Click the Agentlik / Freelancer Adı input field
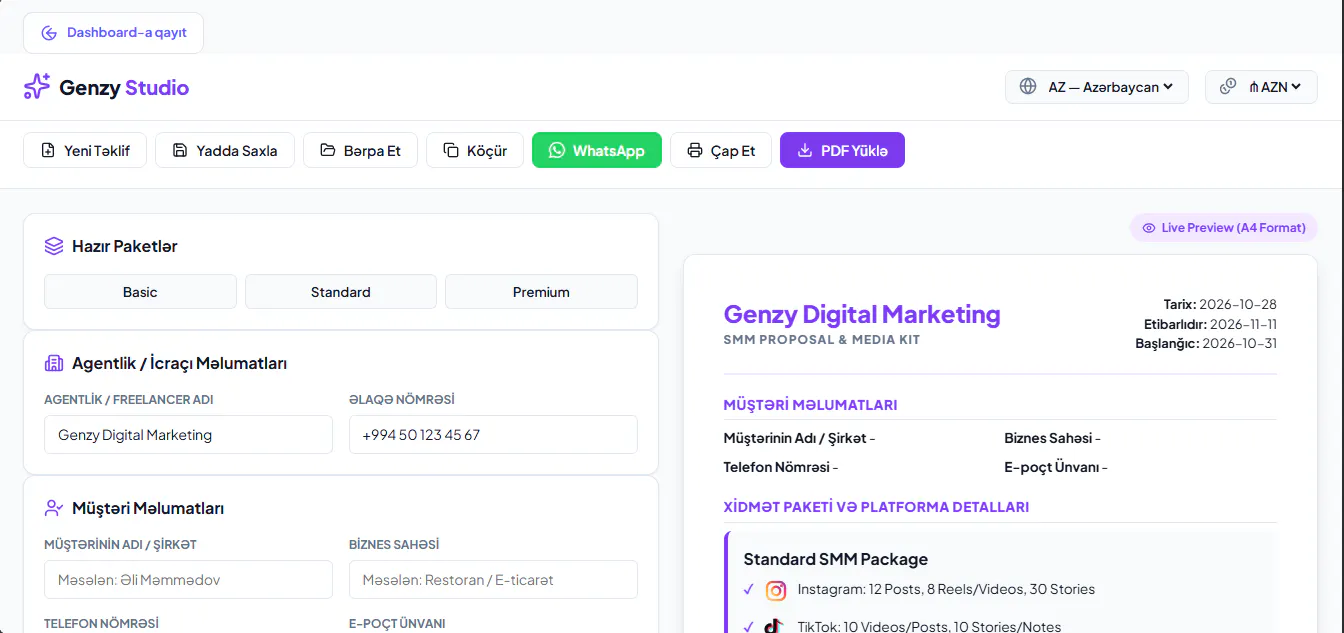The height and width of the screenshot is (633, 1344). coord(188,435)
